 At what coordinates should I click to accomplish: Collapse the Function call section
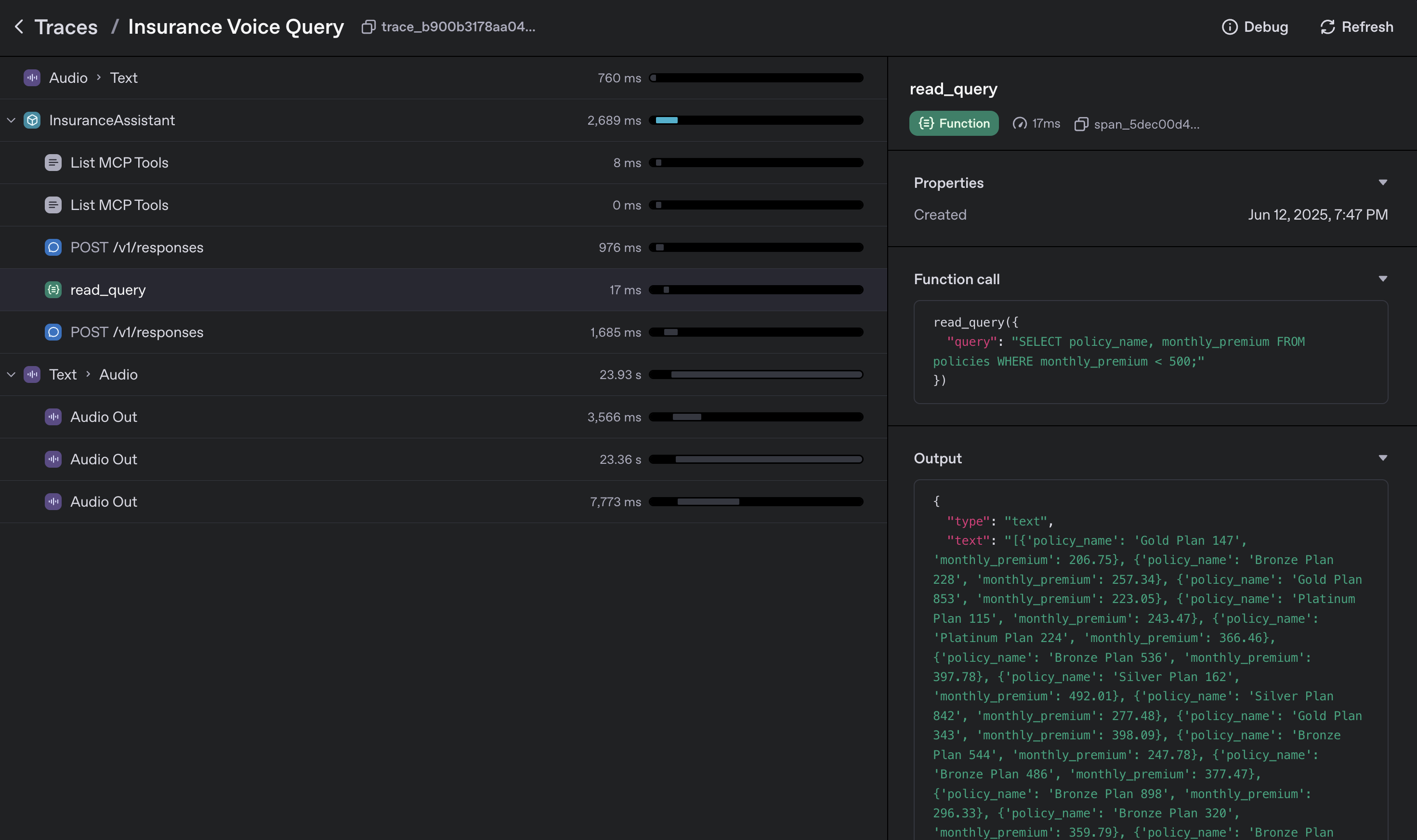(1382, 279)
